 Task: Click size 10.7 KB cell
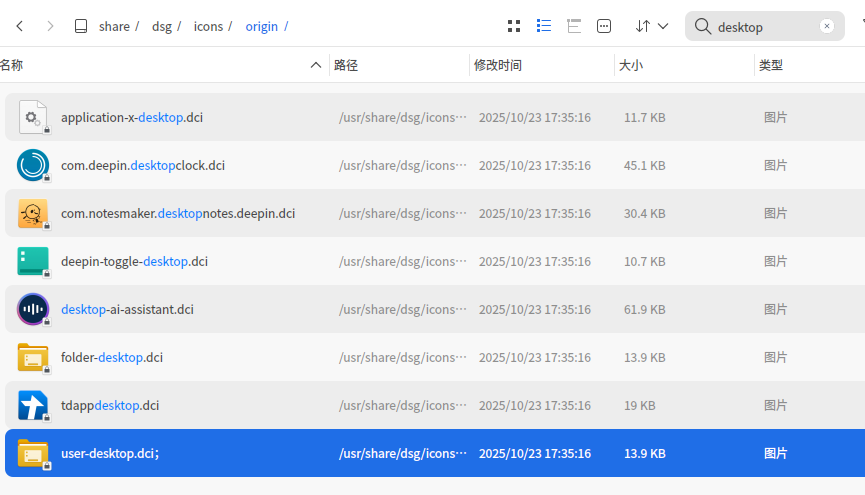[644, 262]
